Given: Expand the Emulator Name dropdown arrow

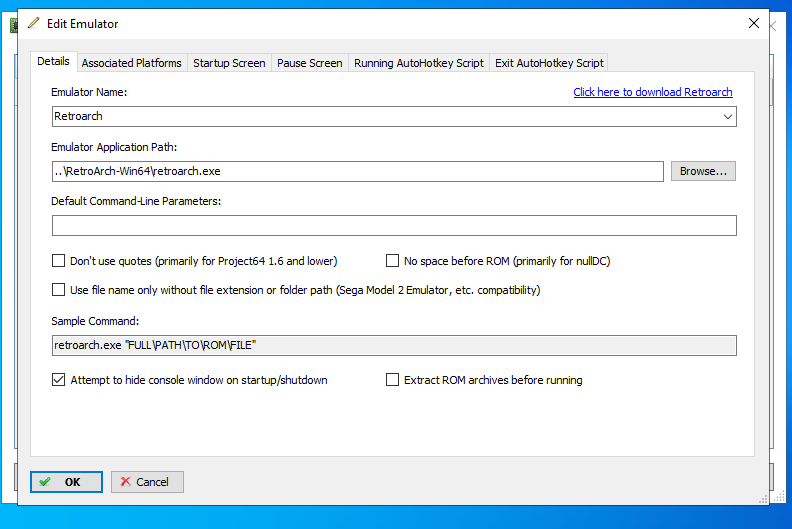Looking at the screenshot, I should pyautogui.click(x=727, y=117).
